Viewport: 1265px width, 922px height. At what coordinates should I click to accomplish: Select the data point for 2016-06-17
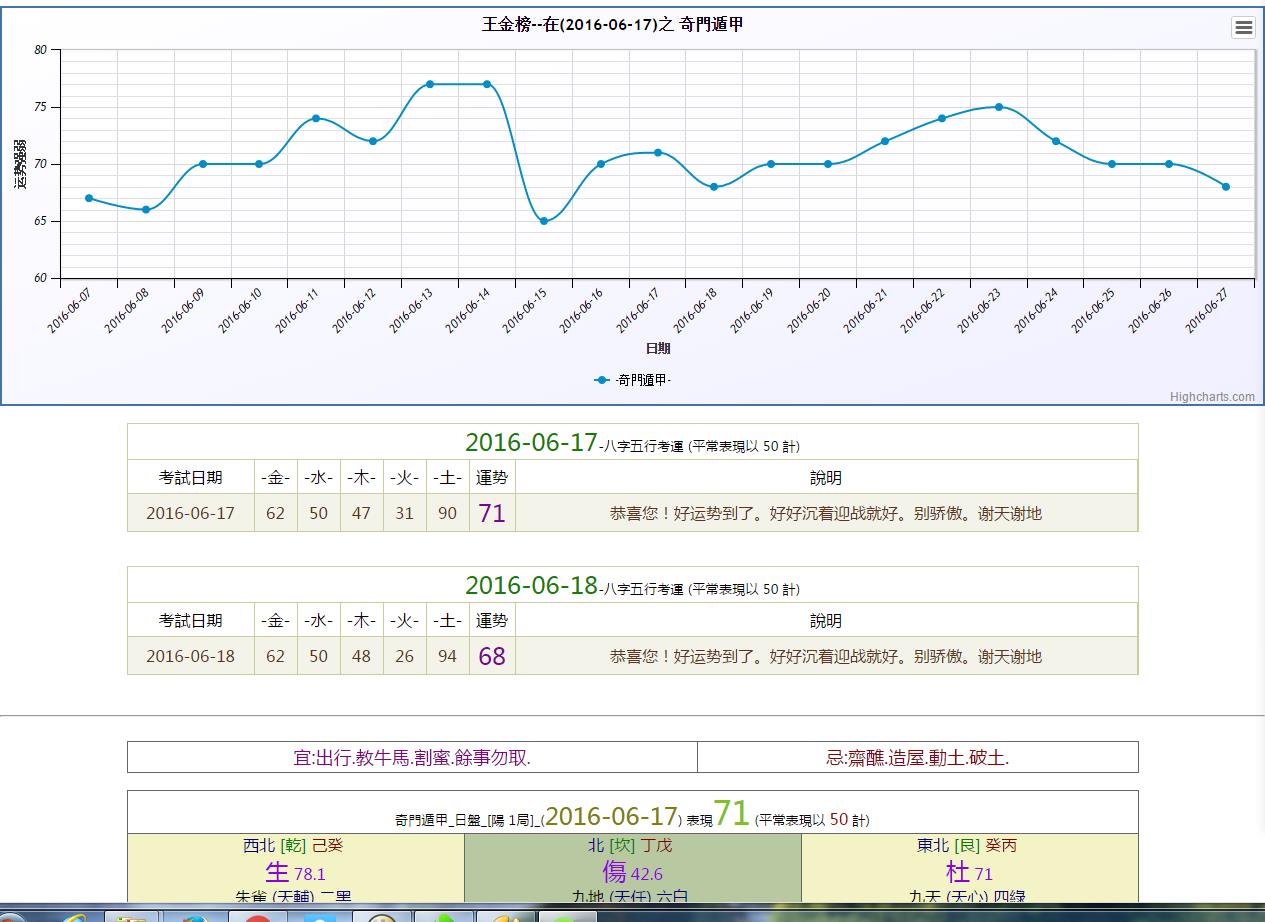point(658,153)
